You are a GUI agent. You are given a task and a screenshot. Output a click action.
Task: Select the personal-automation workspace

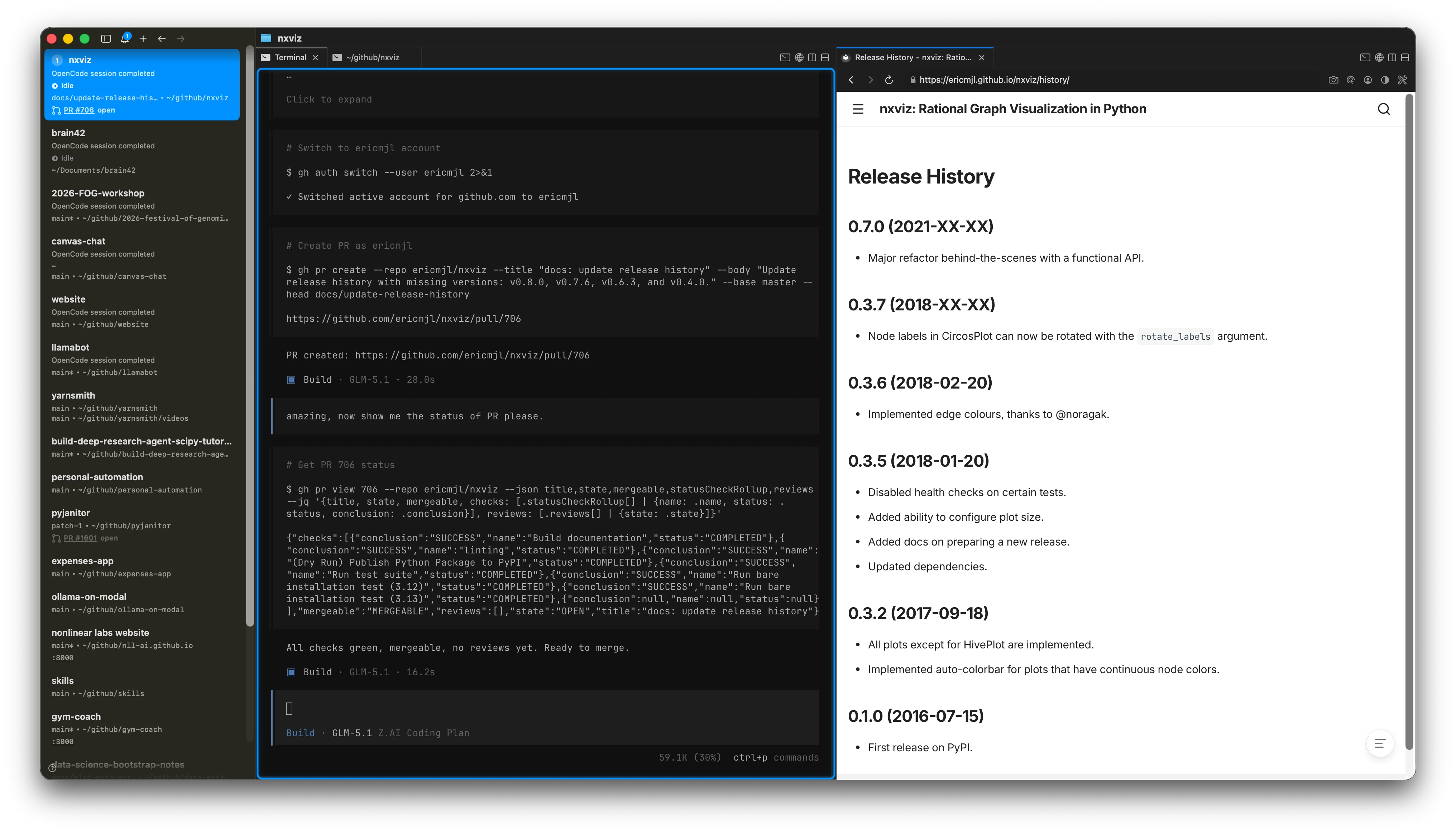(142, 483)
